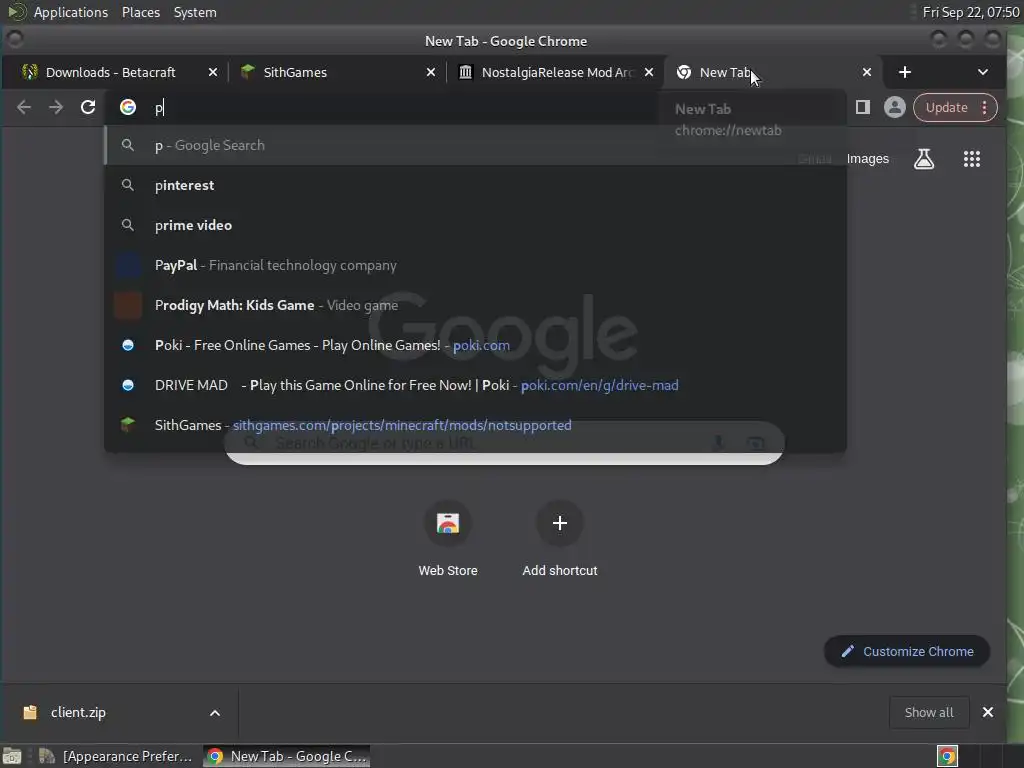This screenshot has width=1024, height=768.
Task: Close the downloads bar
Action: 988,712
